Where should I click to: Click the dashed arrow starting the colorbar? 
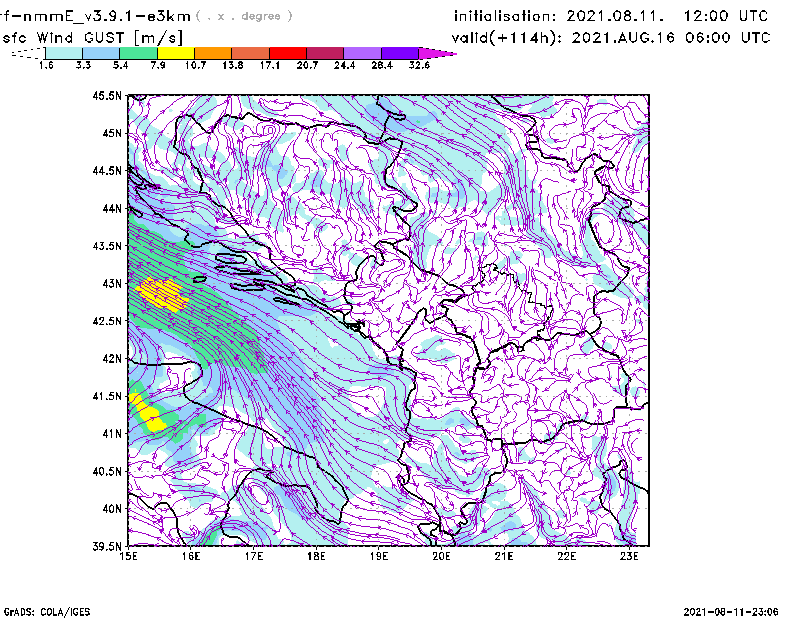pyautogui.click(x=25, y=53)
